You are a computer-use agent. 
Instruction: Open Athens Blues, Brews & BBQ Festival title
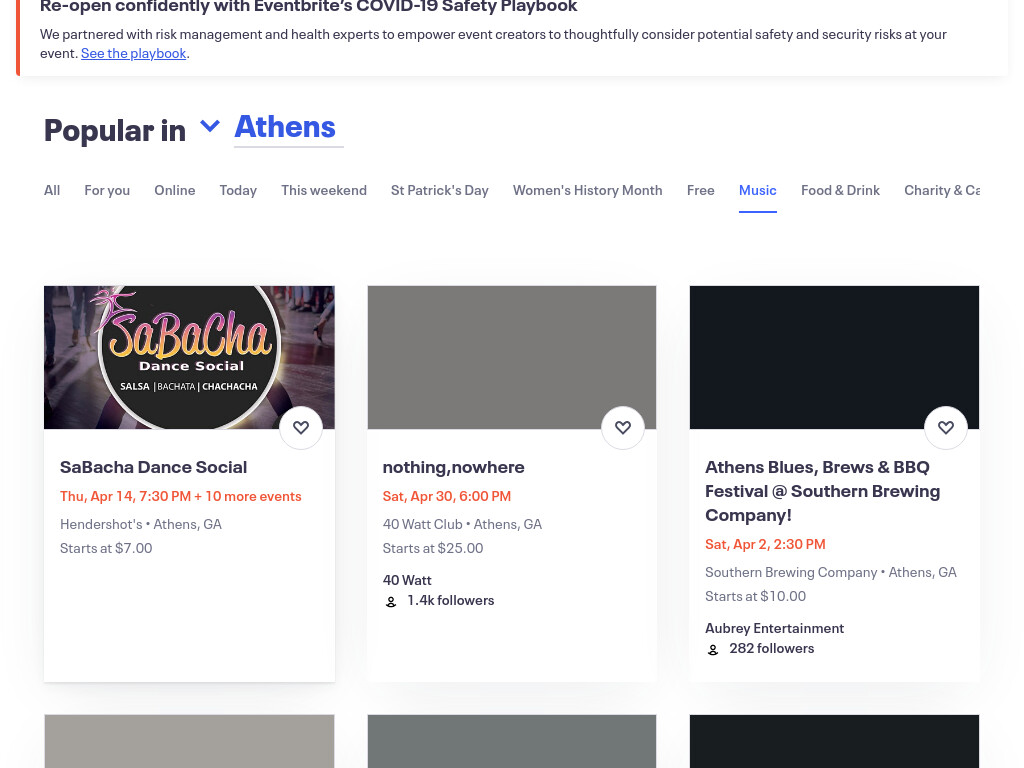pos(822,491)
